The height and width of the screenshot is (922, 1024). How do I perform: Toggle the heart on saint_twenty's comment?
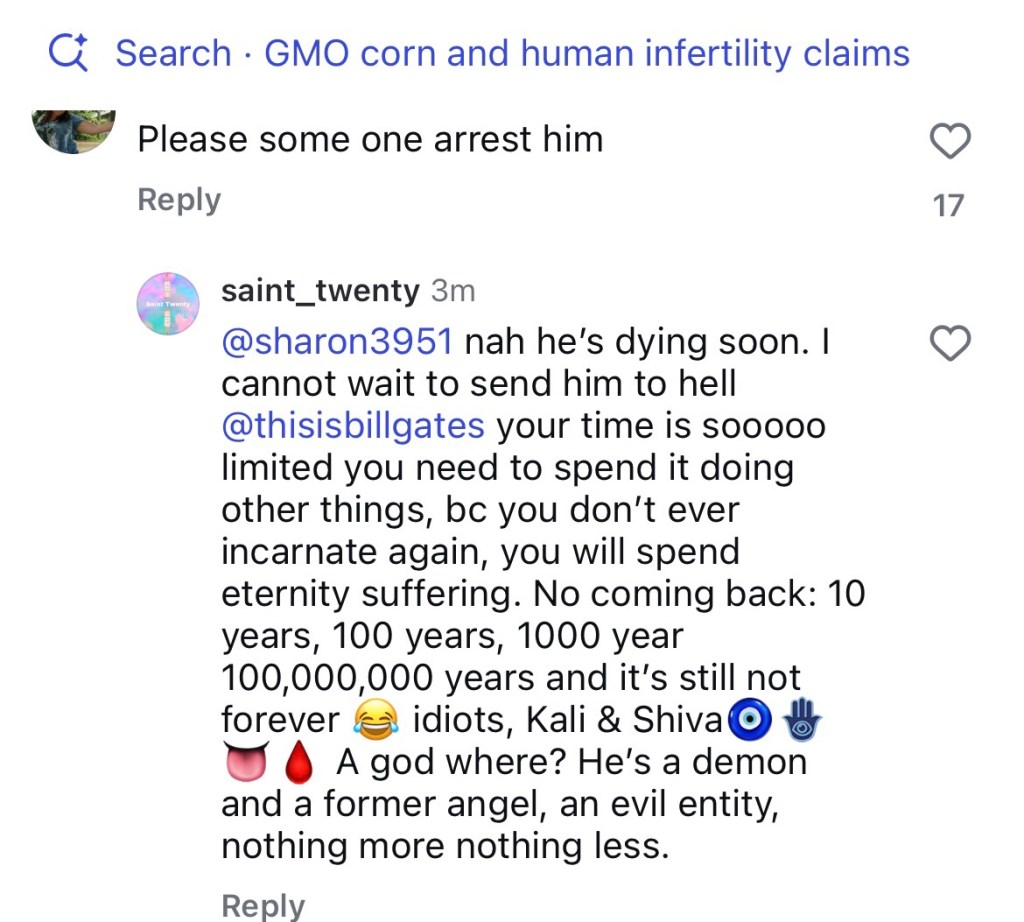coord(949,344)
